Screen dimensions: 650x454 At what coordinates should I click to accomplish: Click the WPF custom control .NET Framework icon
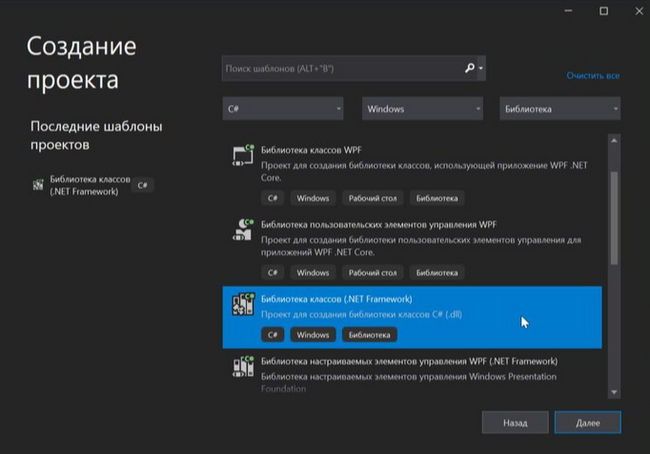242,366
